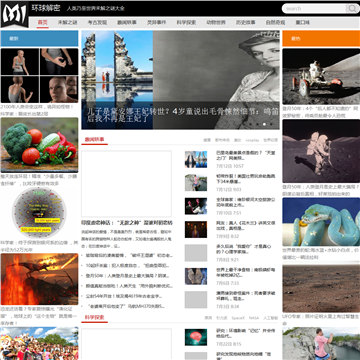Image resolution: width=360 pixels, height=360 pixels.
Task: Click the magnifier search button
Action: click(352, 9)
